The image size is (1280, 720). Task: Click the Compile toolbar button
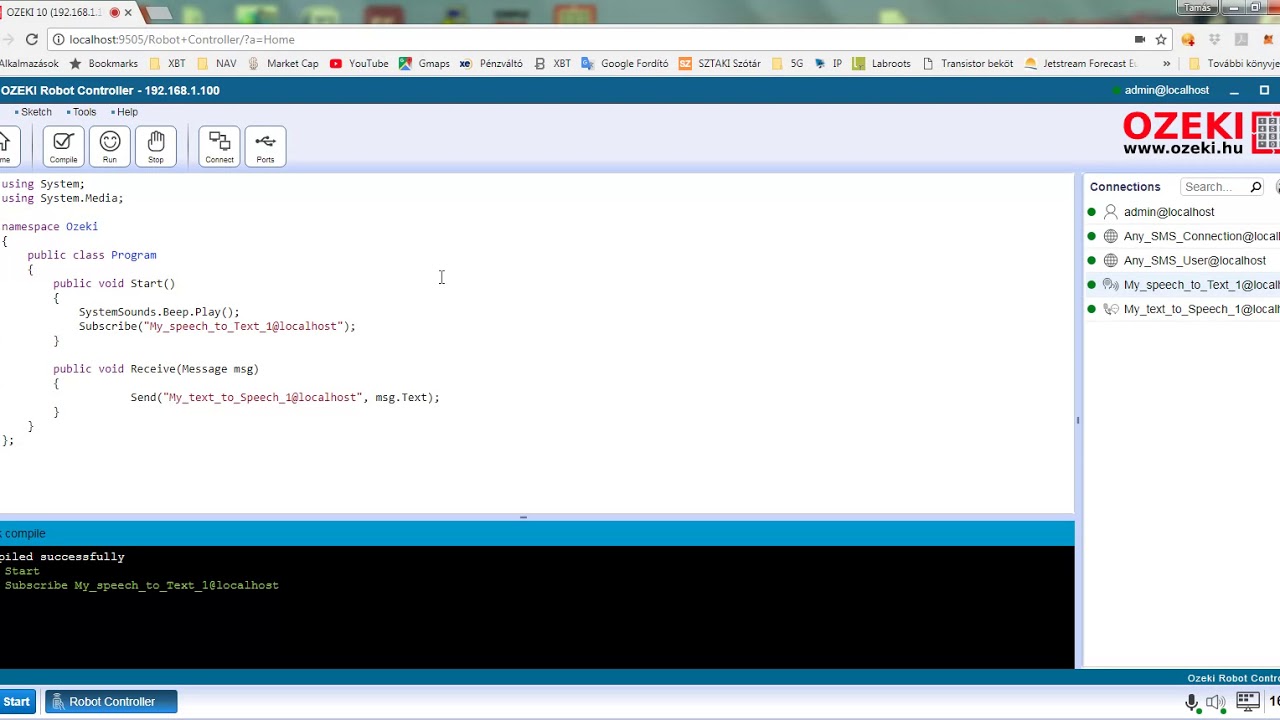tap(63, 147)
